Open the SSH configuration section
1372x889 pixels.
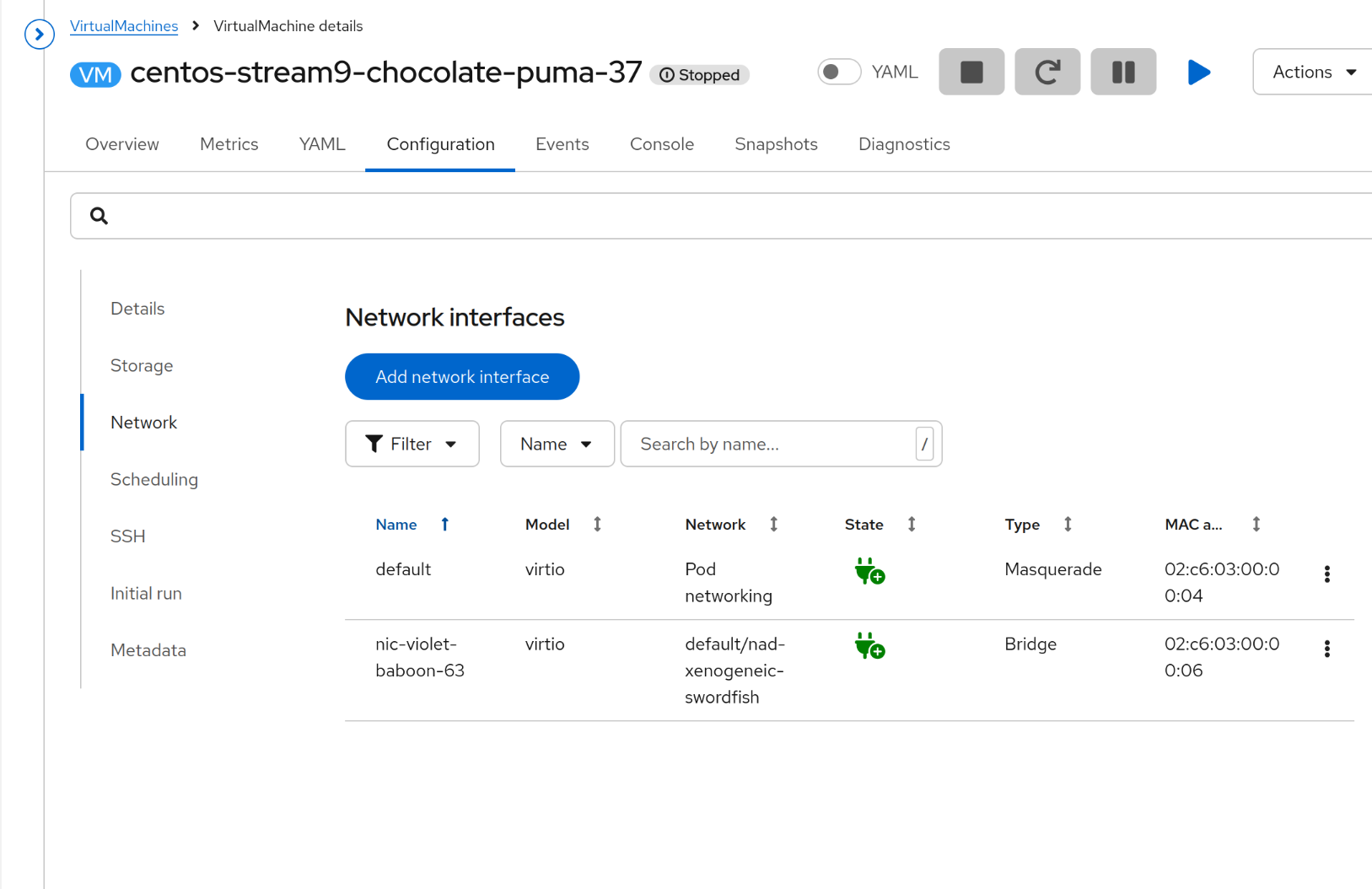pyautogui.click(x=128, y=536)
